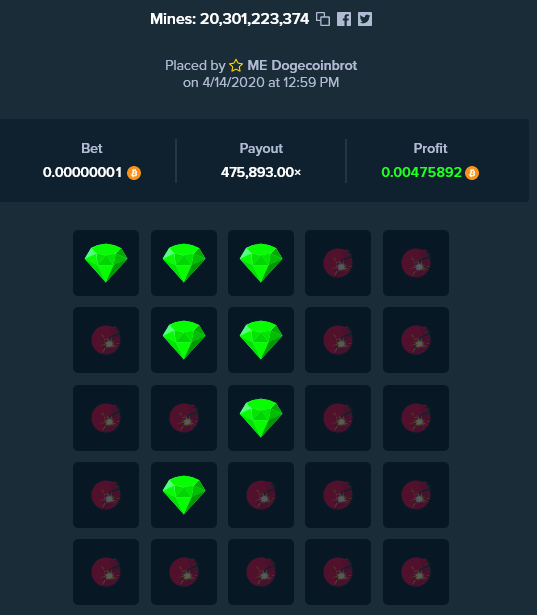
Task: Click top-right mine tile
Action: pyautogui.click(x=416, y=263)
